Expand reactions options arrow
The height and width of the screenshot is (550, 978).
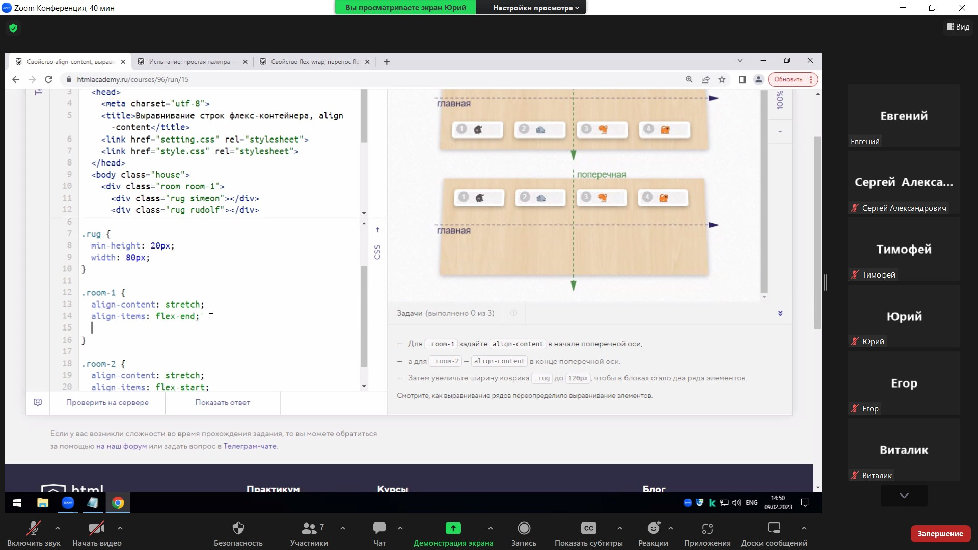[x=671, y=528]
